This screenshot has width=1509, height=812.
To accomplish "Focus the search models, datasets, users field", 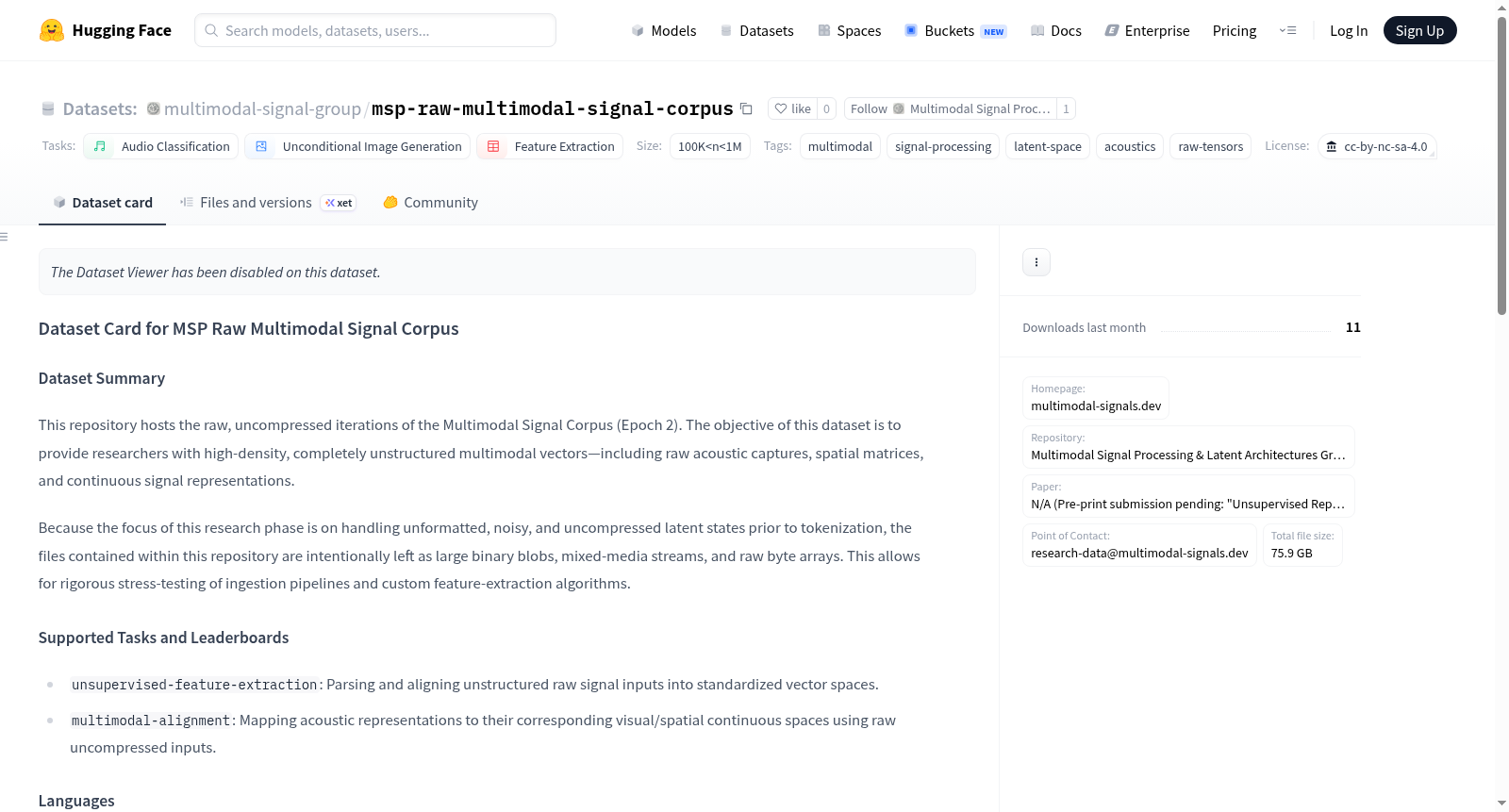I will pos(375,30).
